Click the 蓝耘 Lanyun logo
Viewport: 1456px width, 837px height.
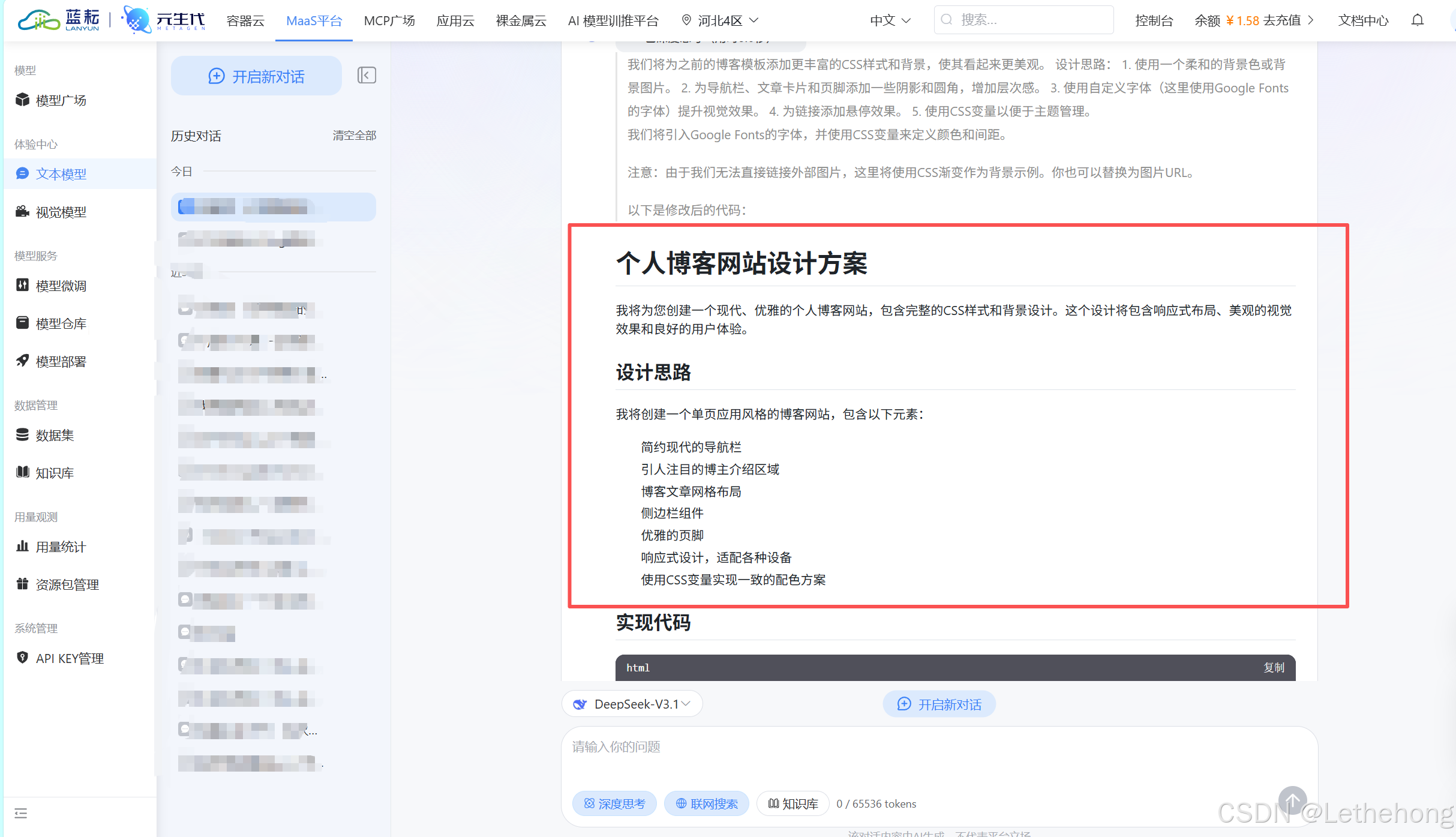[x=59, y=20]
